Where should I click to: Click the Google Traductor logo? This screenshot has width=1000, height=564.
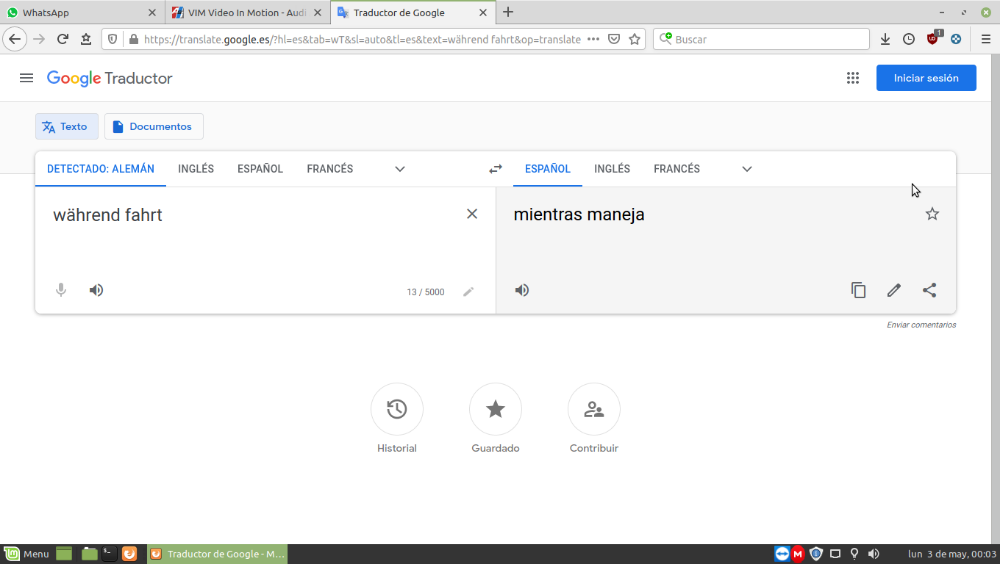point(110,78)
